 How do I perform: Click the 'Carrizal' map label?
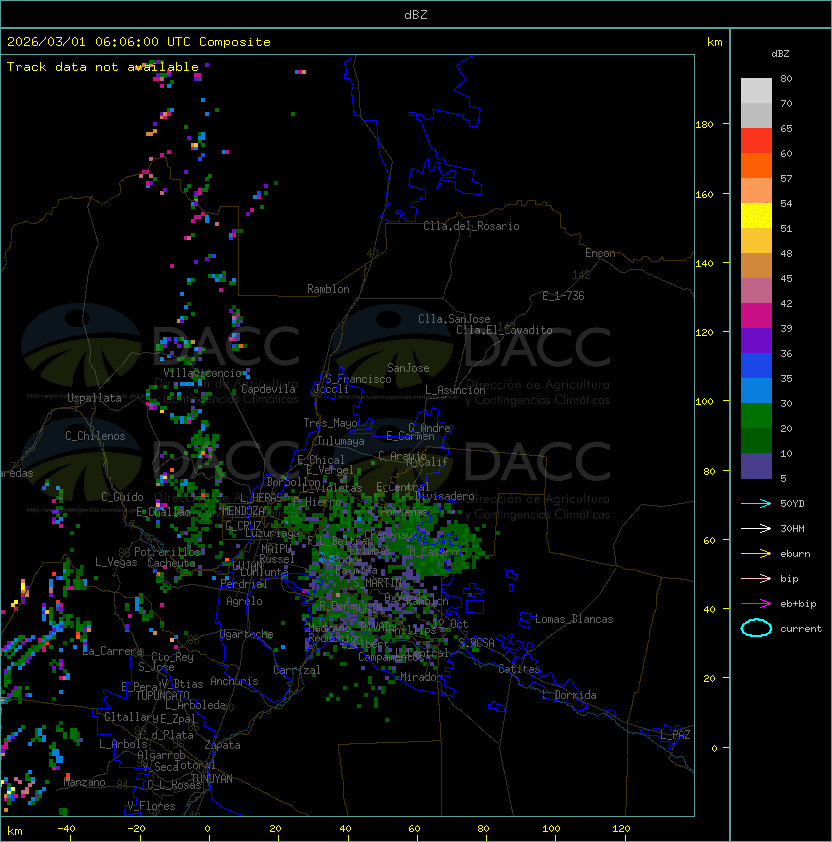pyautogui.click(x=297, y=670)
